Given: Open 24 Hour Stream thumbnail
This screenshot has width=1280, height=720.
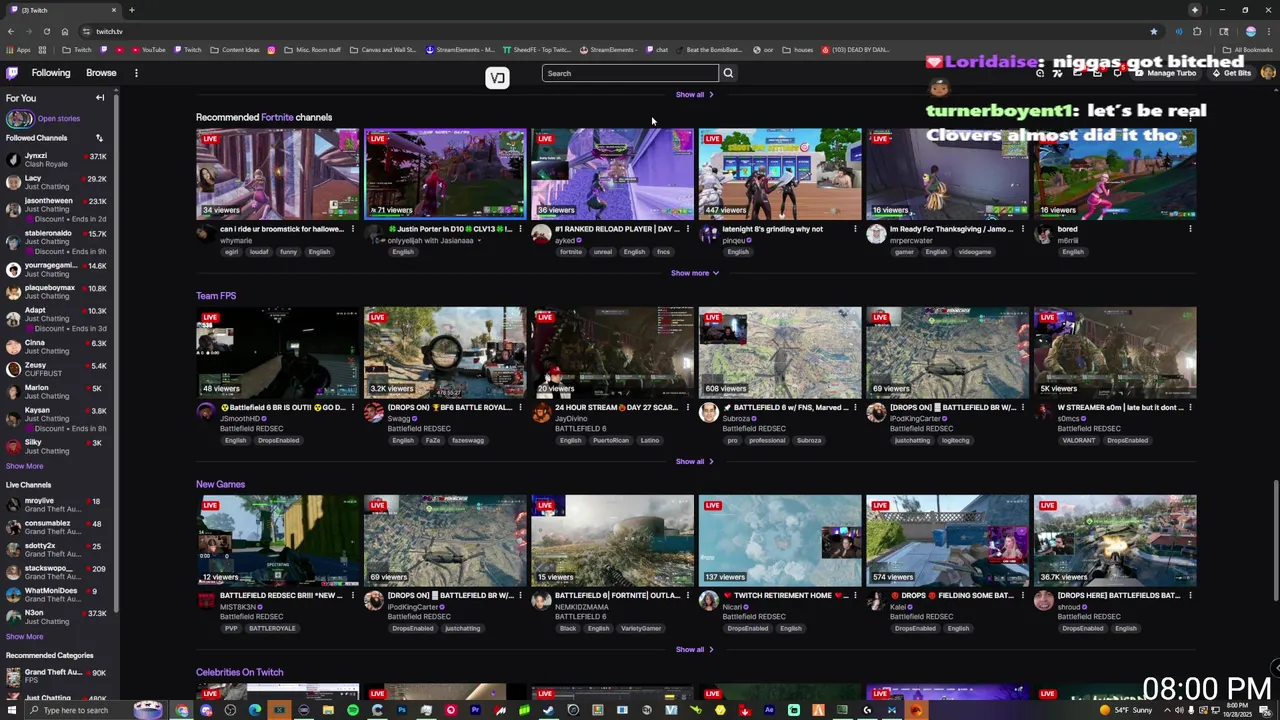Looking at the screenshot, I should coord(612,352).
